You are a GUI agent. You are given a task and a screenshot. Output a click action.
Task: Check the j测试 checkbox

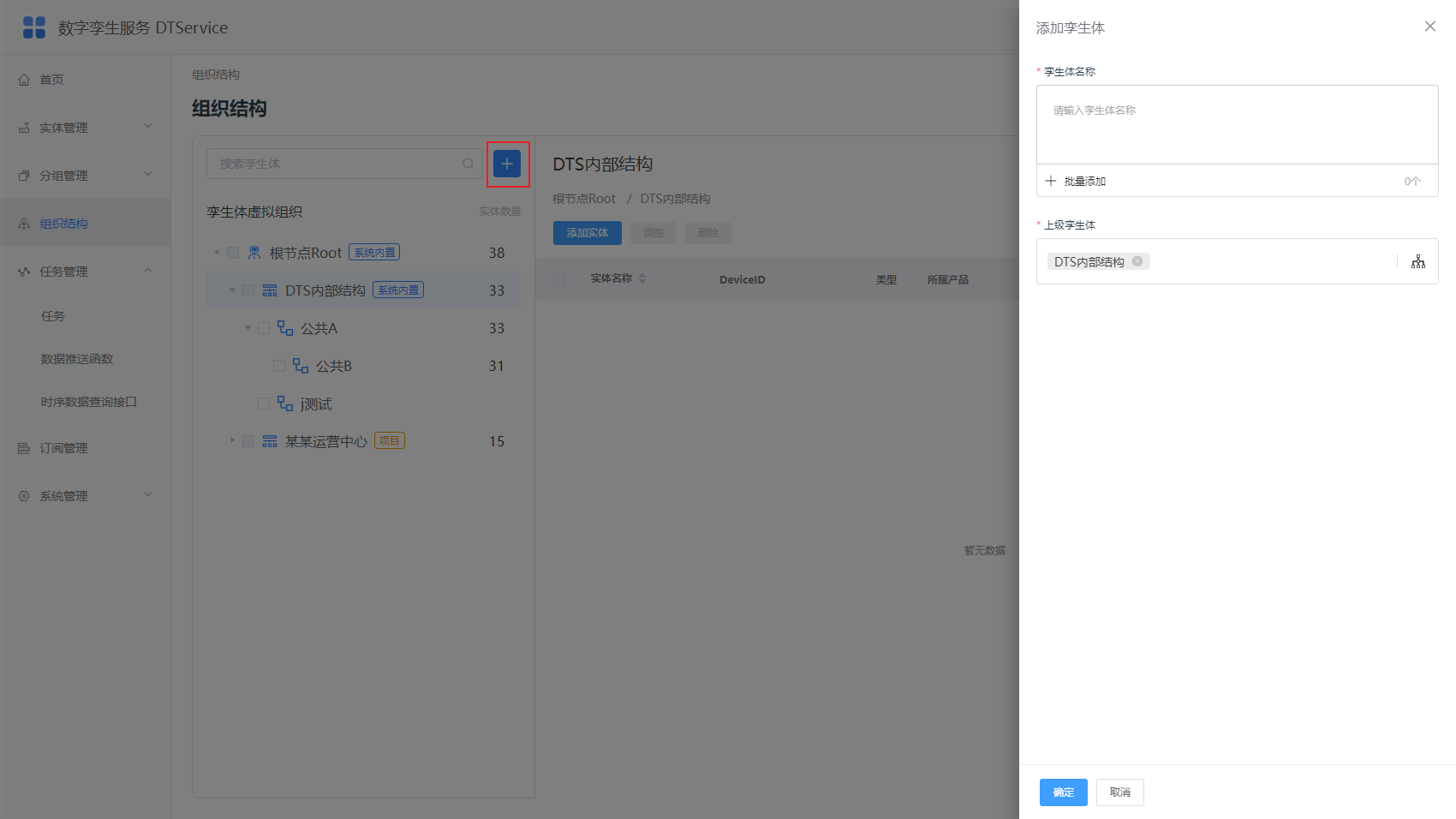(264, 404)
